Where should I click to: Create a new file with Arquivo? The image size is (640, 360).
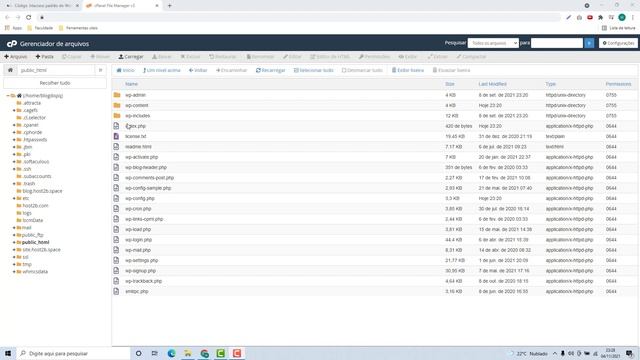tap(16, 57)
